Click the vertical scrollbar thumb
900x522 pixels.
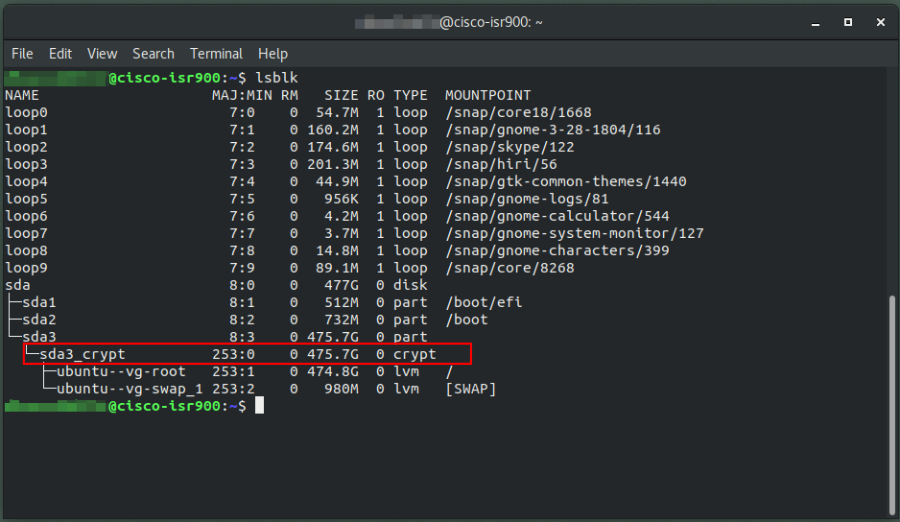tap(891, 405)
